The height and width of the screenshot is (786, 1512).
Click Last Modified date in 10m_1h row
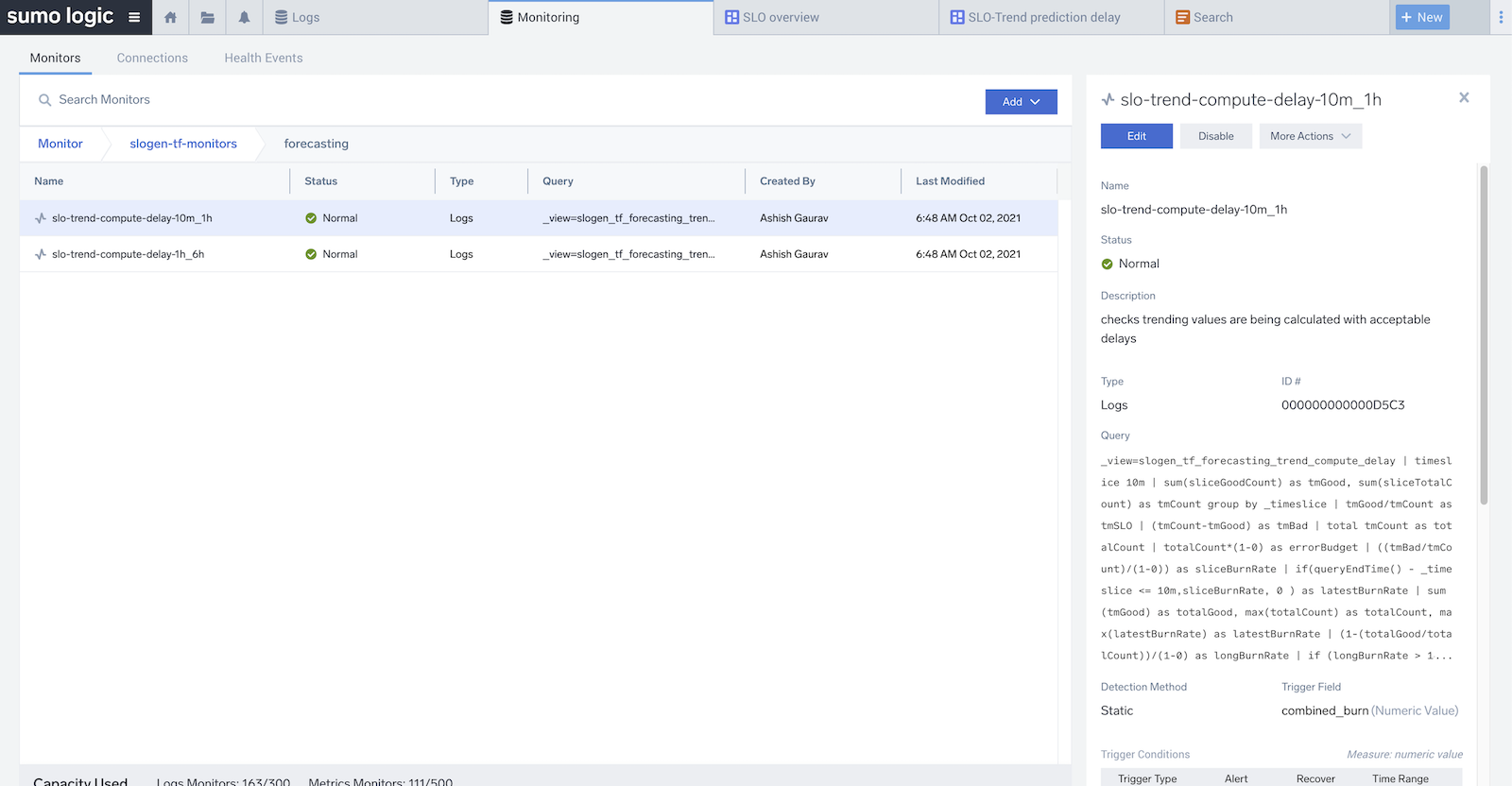point(968,218)
